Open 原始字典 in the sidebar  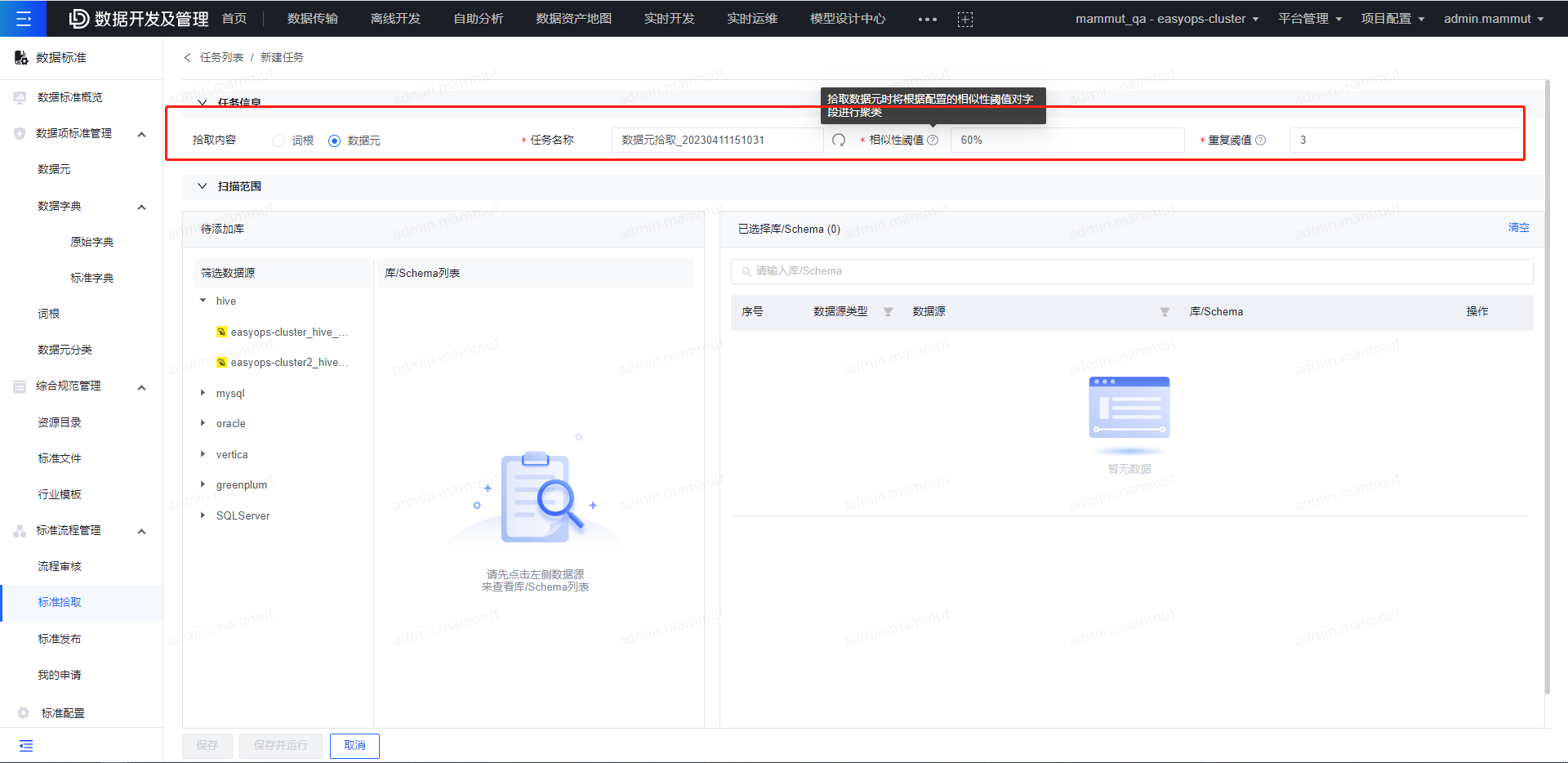tap(91, 242)
